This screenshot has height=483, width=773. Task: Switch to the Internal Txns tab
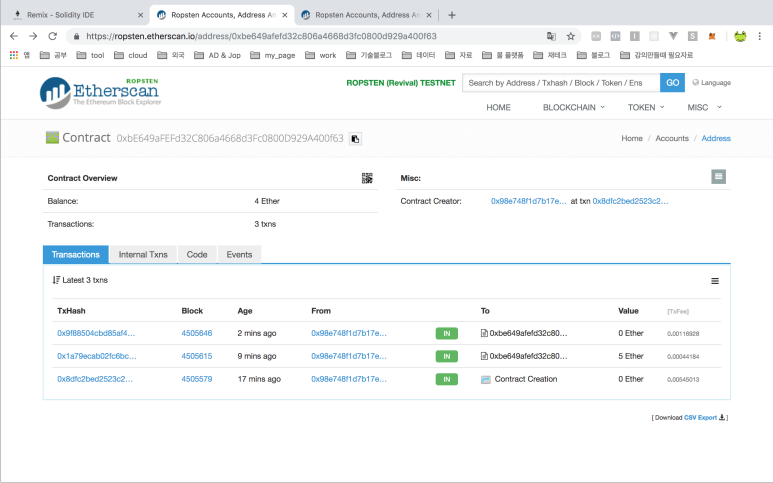point(143,254)
